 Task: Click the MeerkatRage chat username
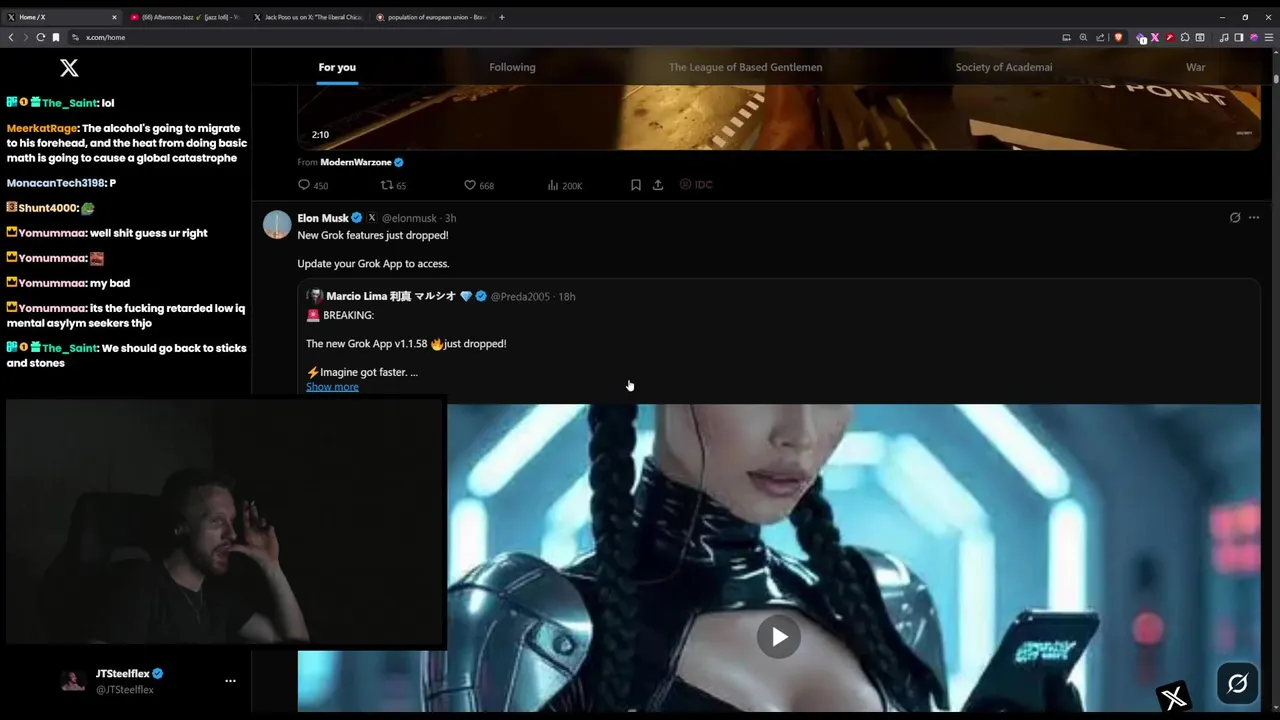pos(42,128)
